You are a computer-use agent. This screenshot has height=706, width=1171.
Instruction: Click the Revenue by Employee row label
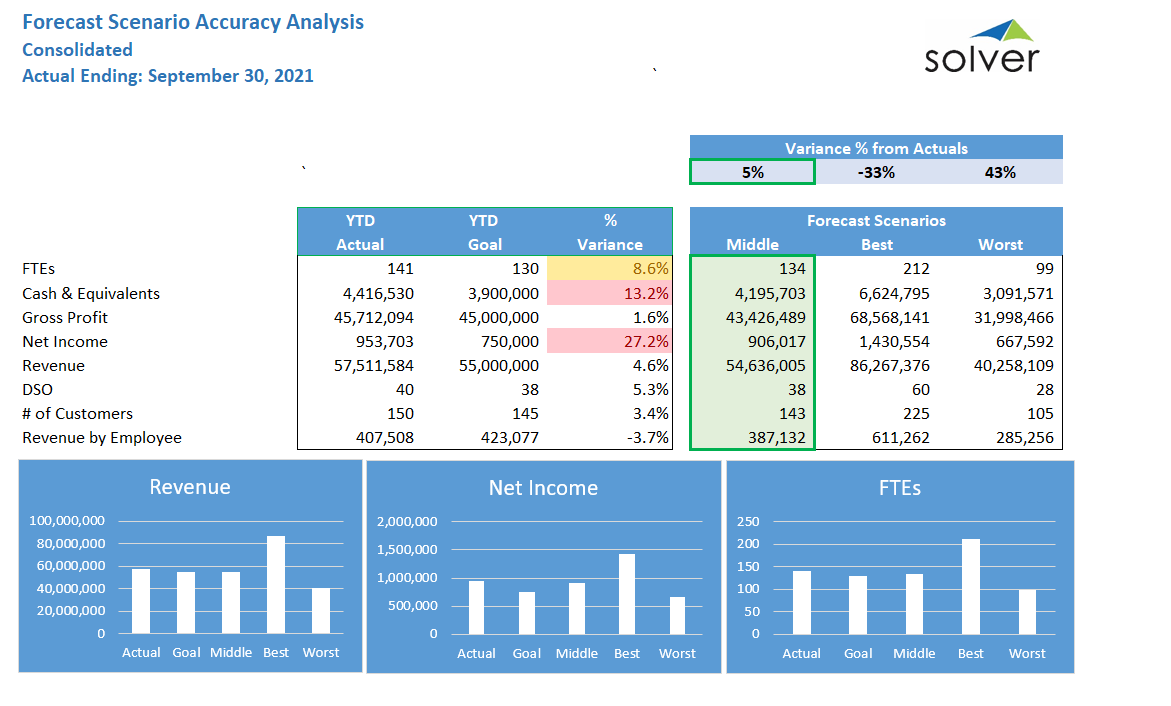[x=102, y=437]
